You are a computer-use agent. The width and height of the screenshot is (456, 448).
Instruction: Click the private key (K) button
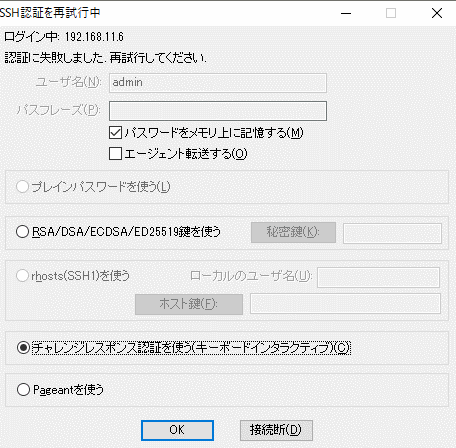click(x=293, y=232)
